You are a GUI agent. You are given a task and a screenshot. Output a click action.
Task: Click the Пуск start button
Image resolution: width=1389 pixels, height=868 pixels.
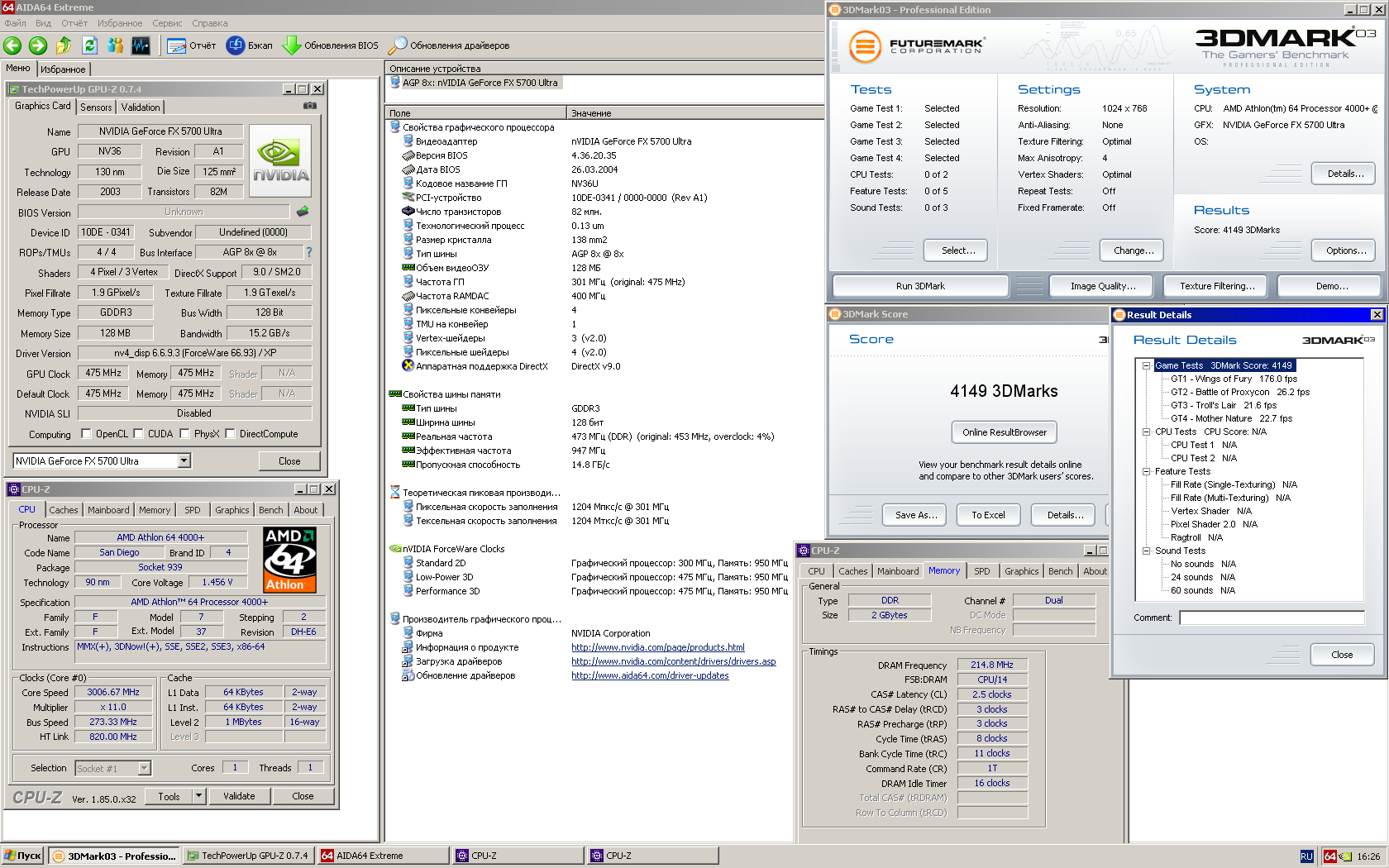[23, 856]
